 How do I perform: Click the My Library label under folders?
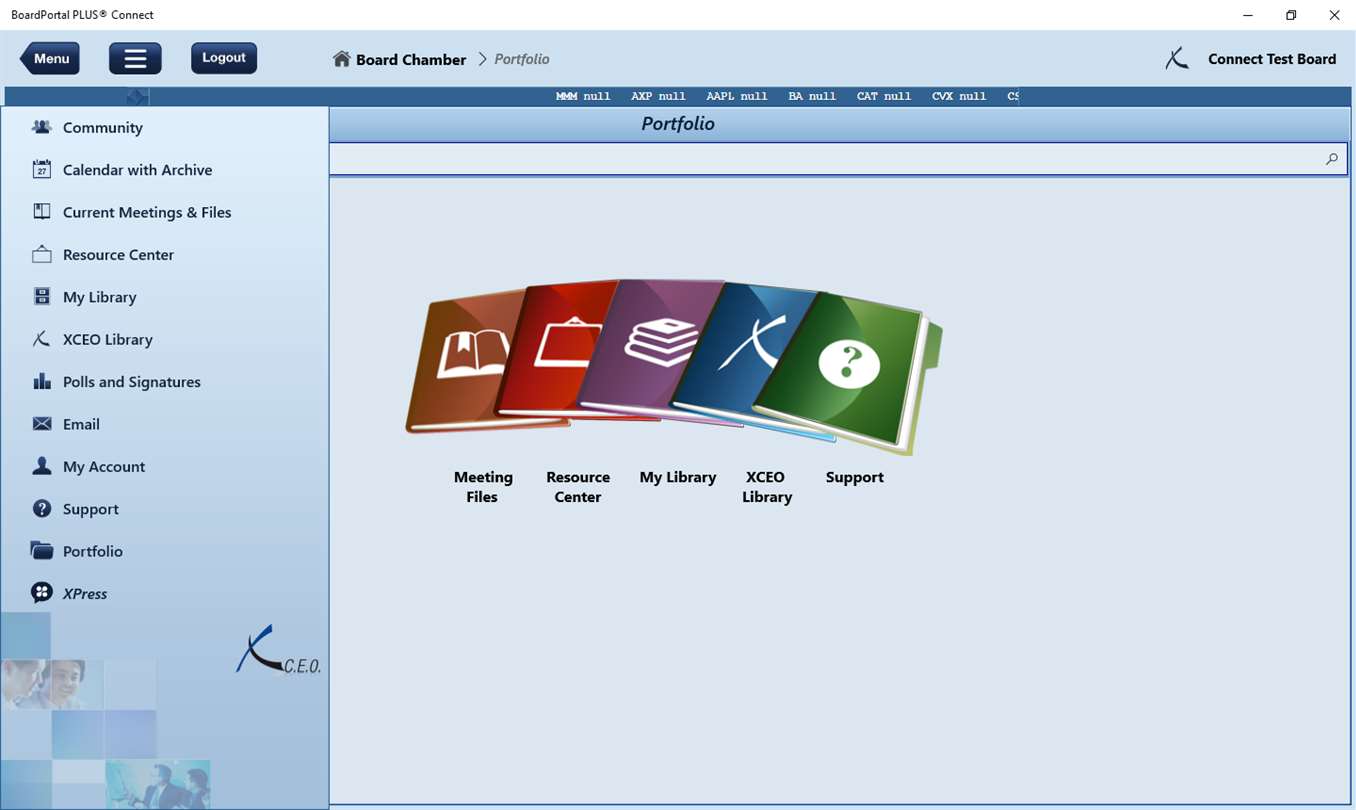[678, 477]
